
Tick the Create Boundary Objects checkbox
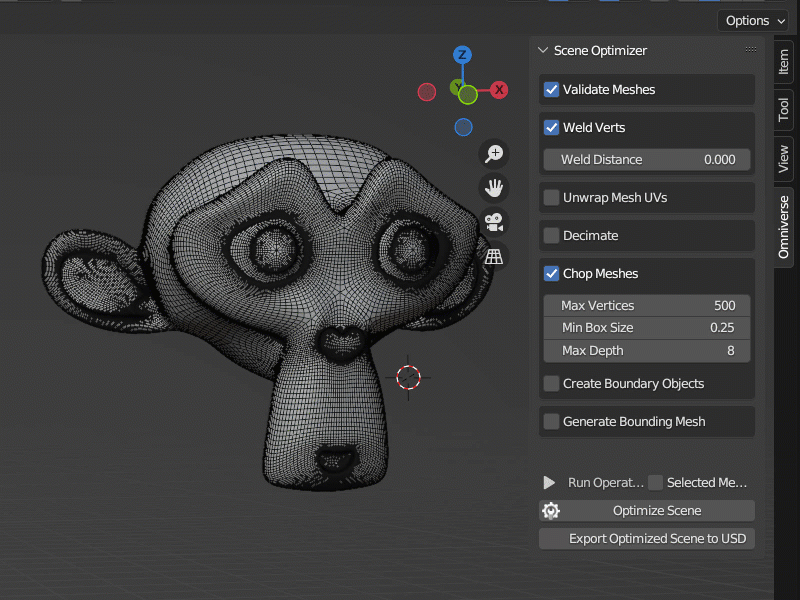[551, 384]
